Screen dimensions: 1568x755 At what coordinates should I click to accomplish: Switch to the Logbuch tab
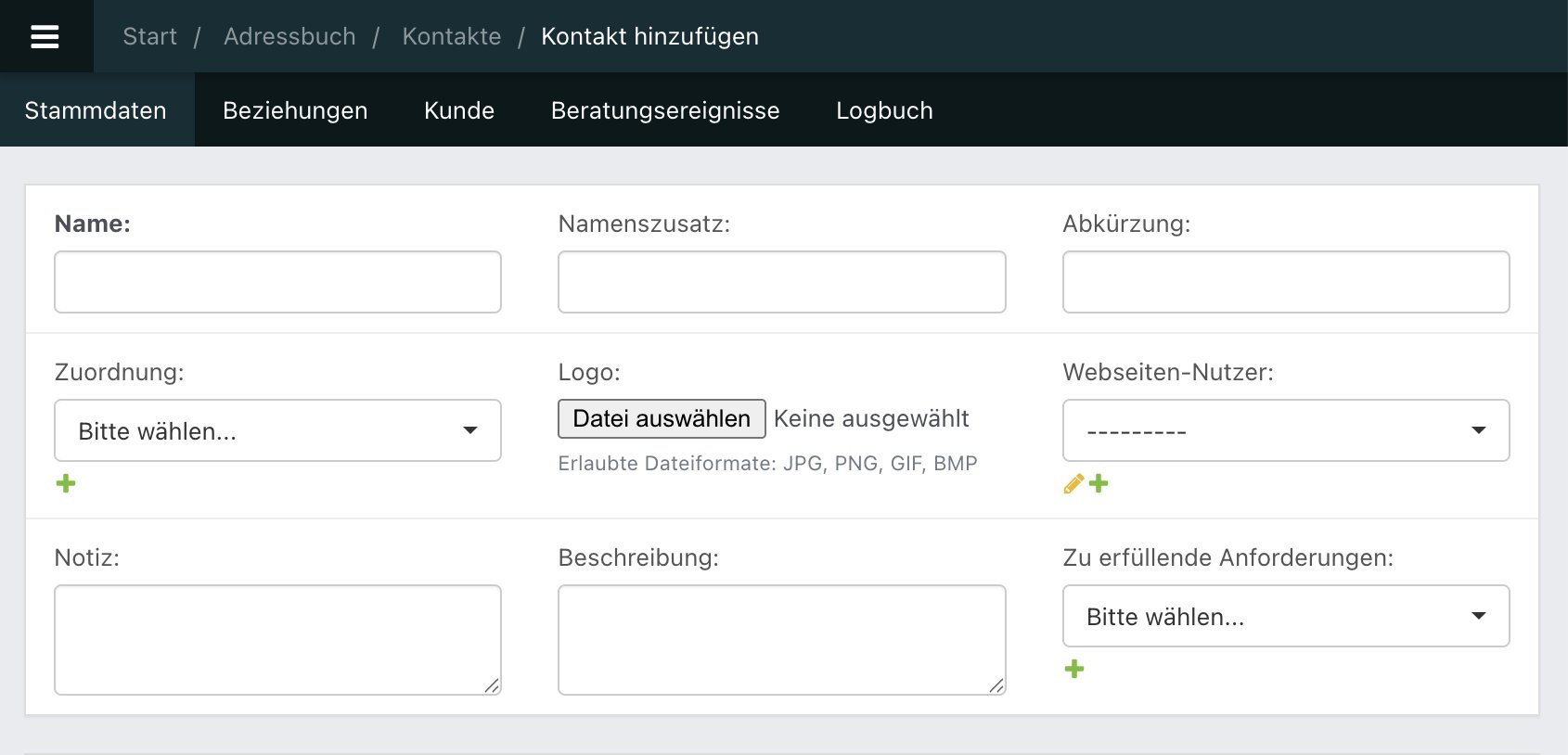point(884,110)
